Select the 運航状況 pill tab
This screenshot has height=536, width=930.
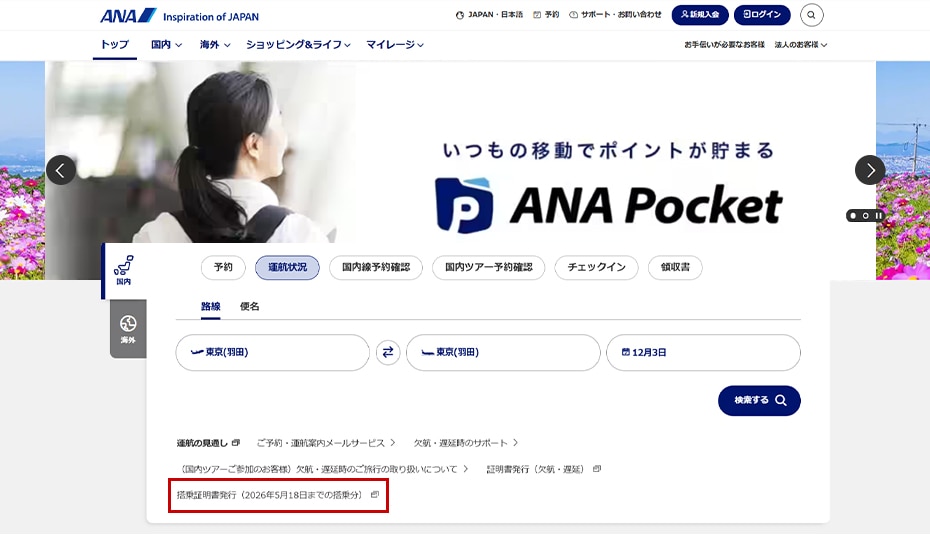288,267
